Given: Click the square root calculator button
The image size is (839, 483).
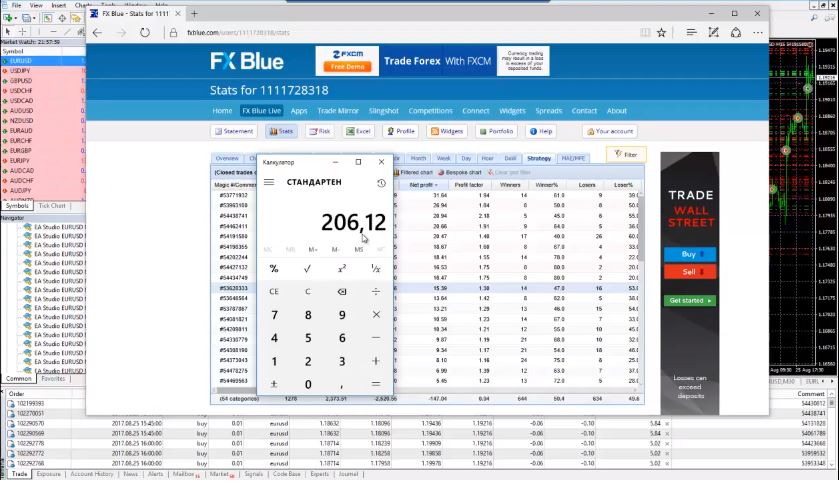Looking at the screenshot, I should click(307, 269).
